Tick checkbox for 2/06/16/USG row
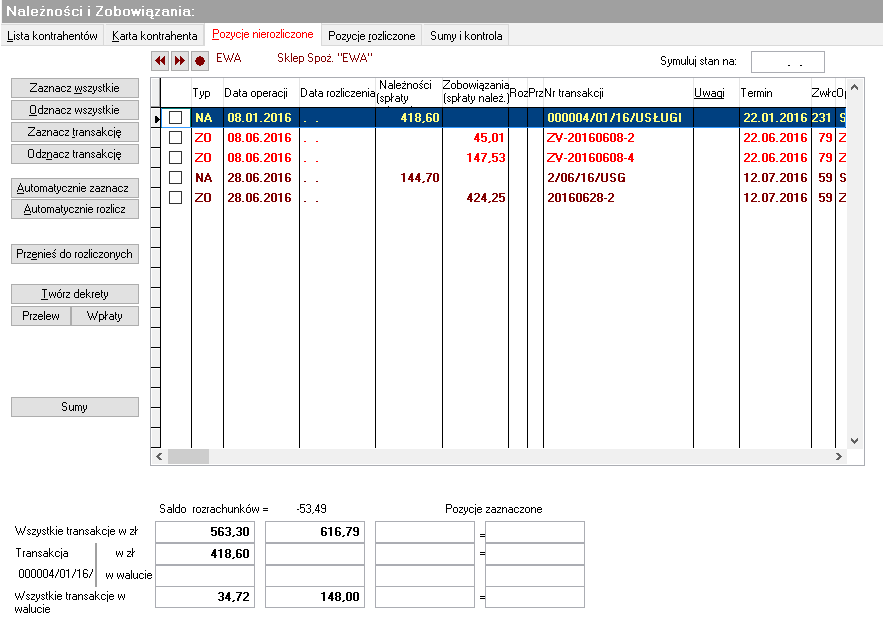The height and width of the screenshot is (630, 883). [x=176, y=178]
